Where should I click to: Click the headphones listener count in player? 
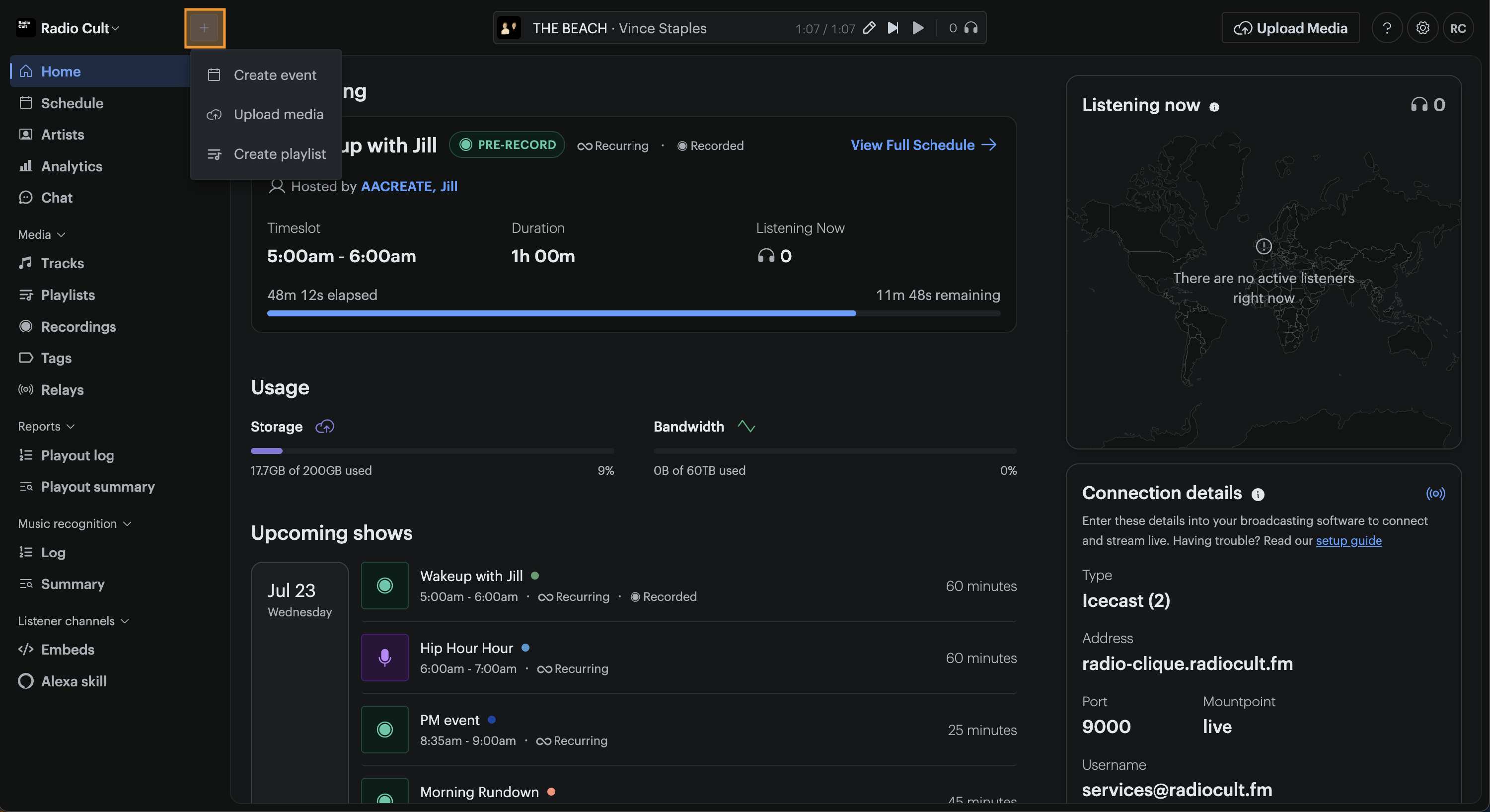point(963,28)
